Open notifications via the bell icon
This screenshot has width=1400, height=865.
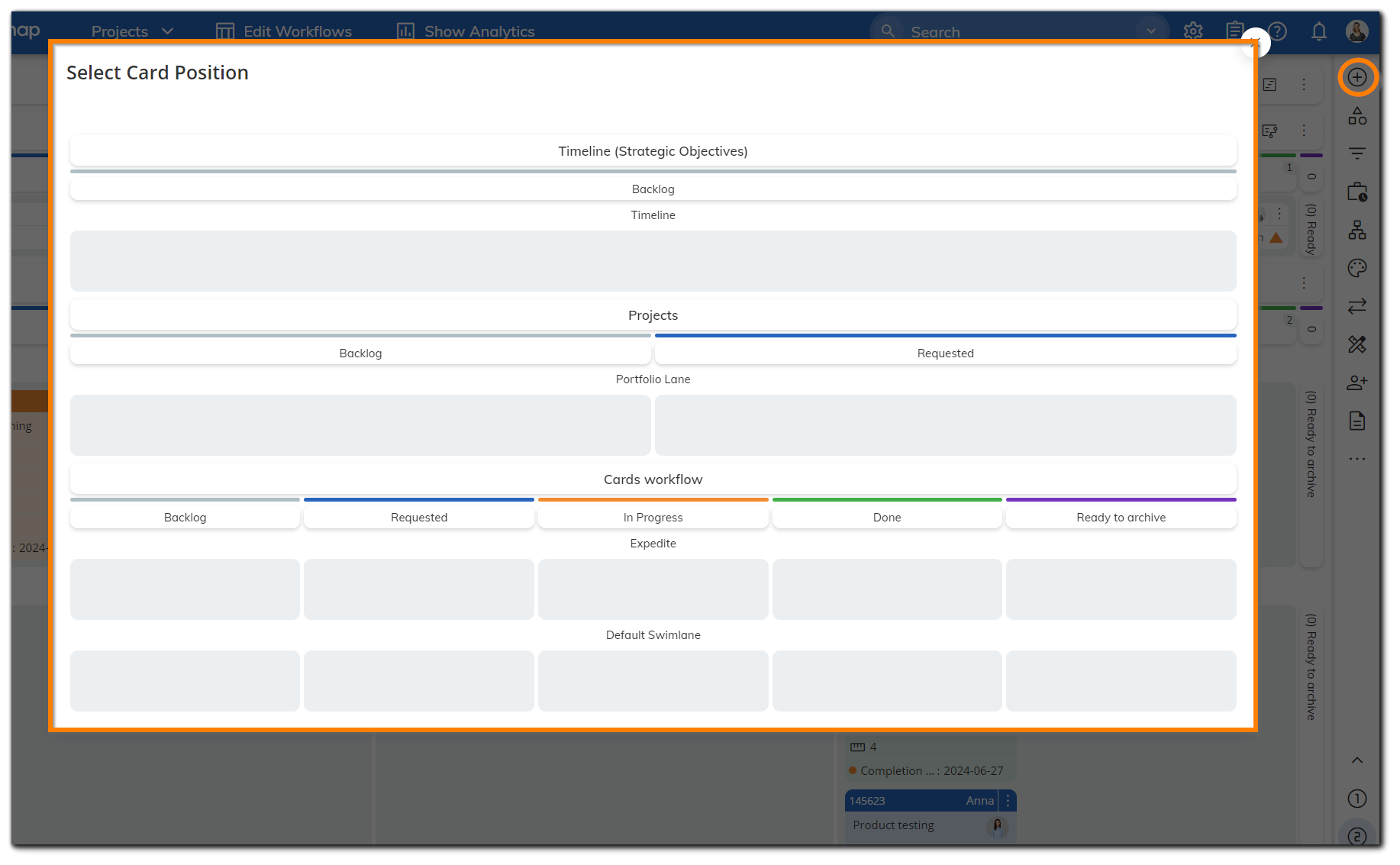(1319, 31)
